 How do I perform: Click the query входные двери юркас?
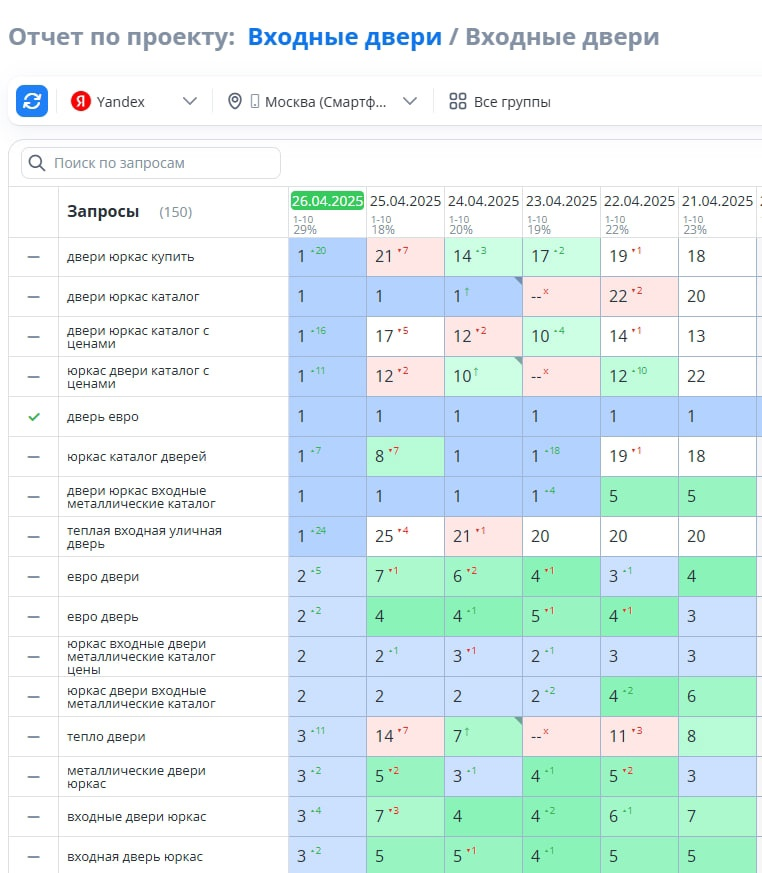point(136,817)
